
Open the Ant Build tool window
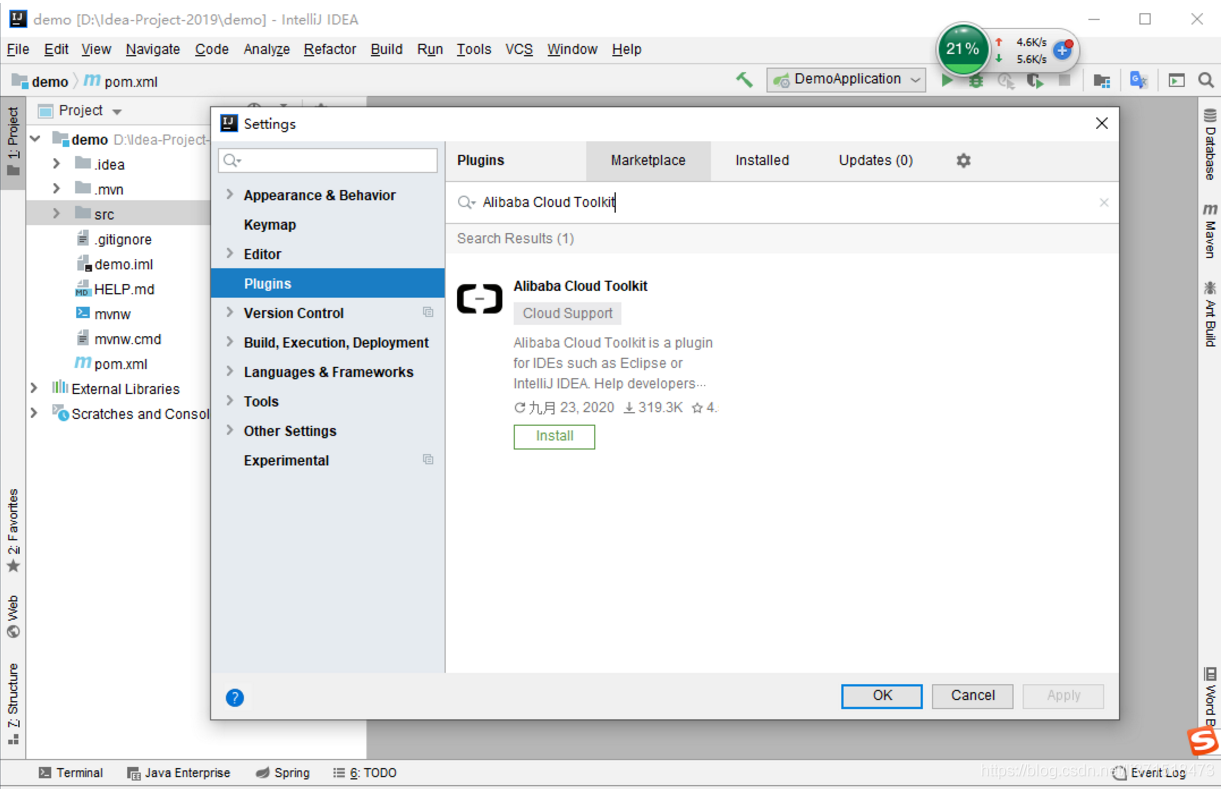[x=1210, y=314]
